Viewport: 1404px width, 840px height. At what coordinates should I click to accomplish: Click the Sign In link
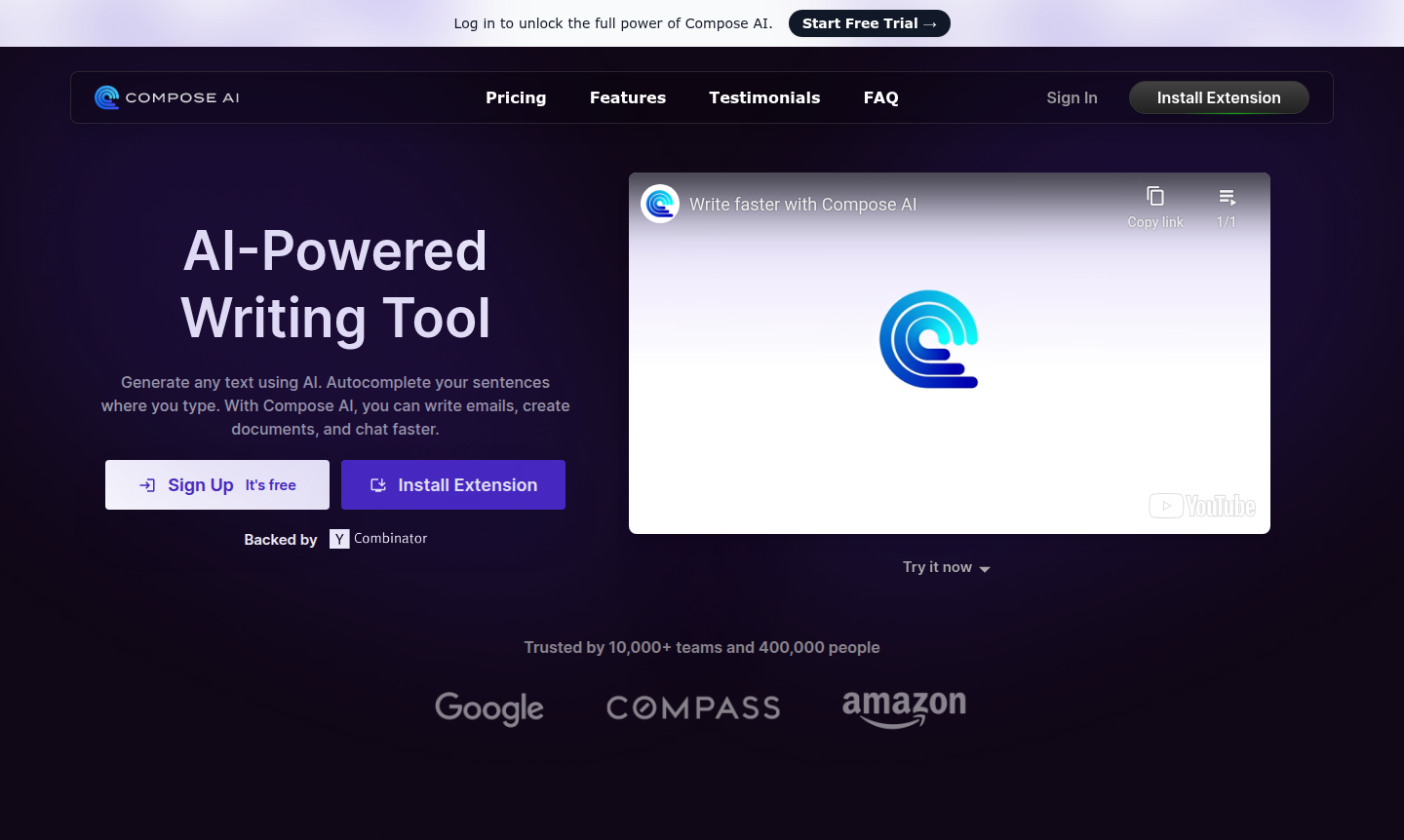coord(1072,97)
